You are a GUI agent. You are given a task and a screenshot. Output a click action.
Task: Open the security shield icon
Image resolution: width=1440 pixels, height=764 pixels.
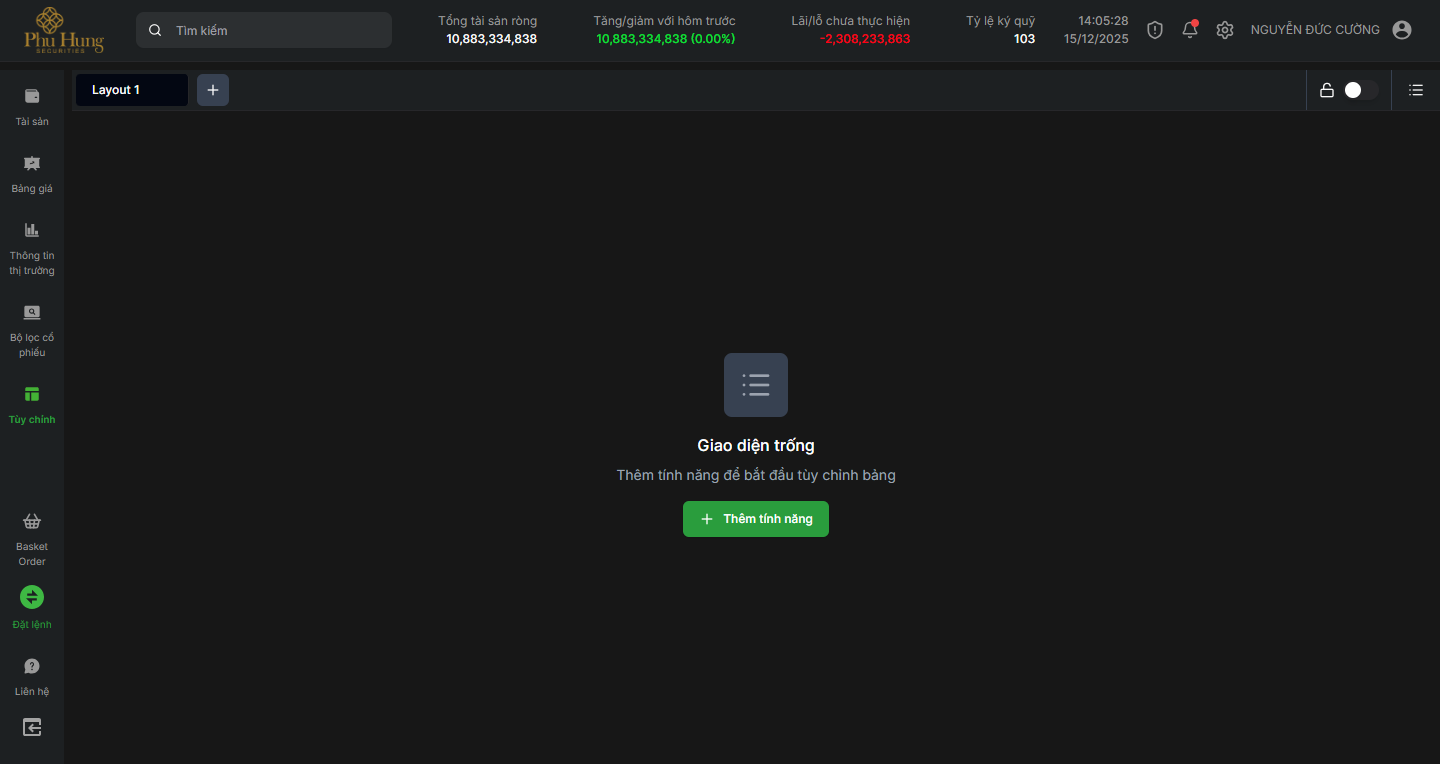tap(1155, 30)
